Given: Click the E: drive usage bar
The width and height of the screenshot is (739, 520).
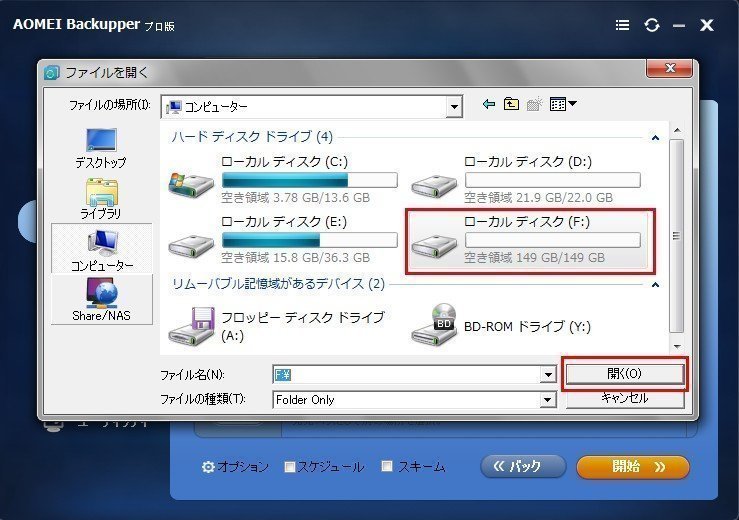Looking at the screenshot, I should [309, 240].
